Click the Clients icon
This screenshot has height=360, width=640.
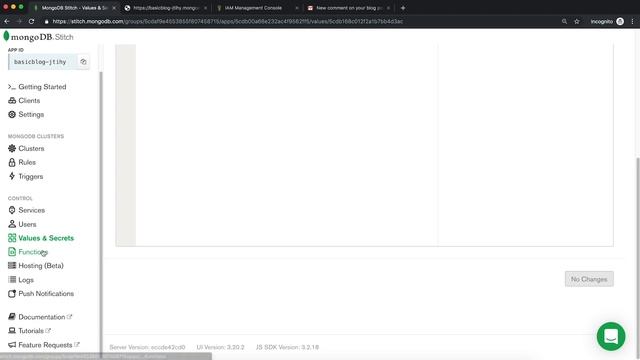(12, 100)
